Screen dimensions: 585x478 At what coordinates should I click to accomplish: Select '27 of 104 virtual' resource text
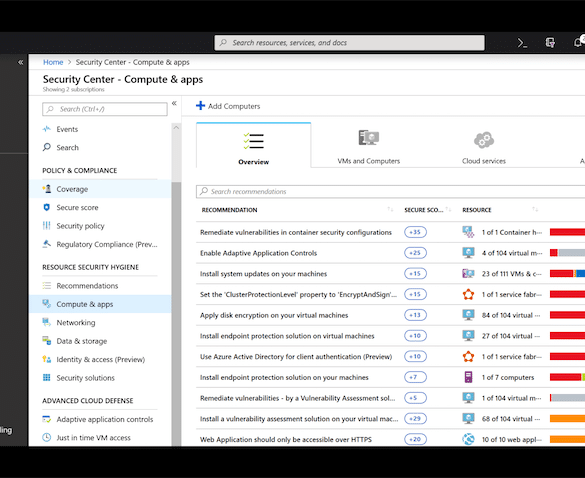point(510,336)
